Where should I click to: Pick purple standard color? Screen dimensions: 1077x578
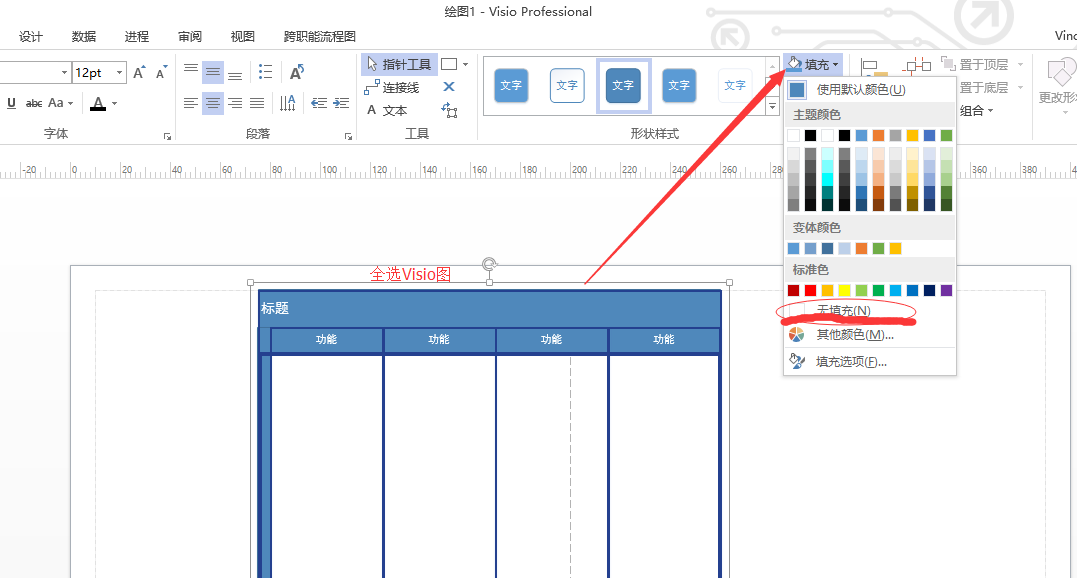pos(946,290)
